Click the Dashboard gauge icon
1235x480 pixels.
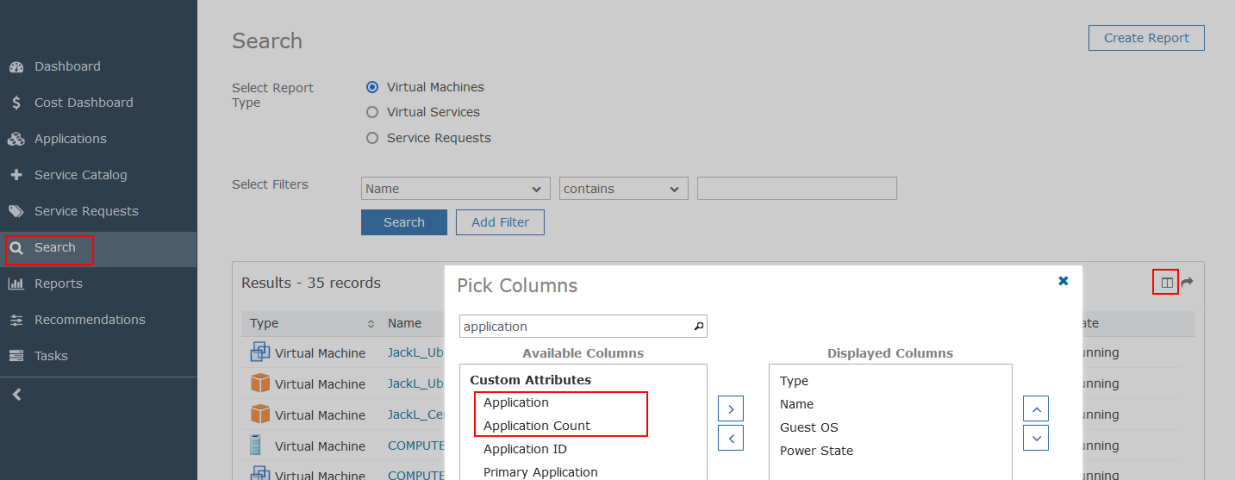16,67
